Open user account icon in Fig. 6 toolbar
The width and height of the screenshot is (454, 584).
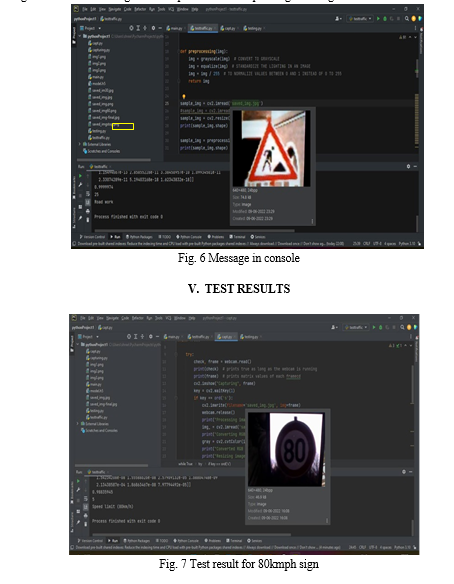click(338, 18)
